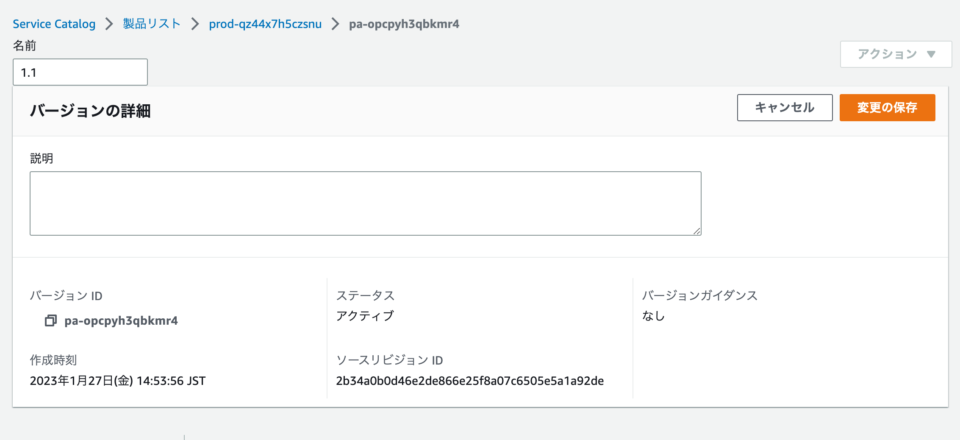This screenshot has width=960, height=440.
Task: Click the chevron after Service Catalog breadcrumb
Action: 109,24
